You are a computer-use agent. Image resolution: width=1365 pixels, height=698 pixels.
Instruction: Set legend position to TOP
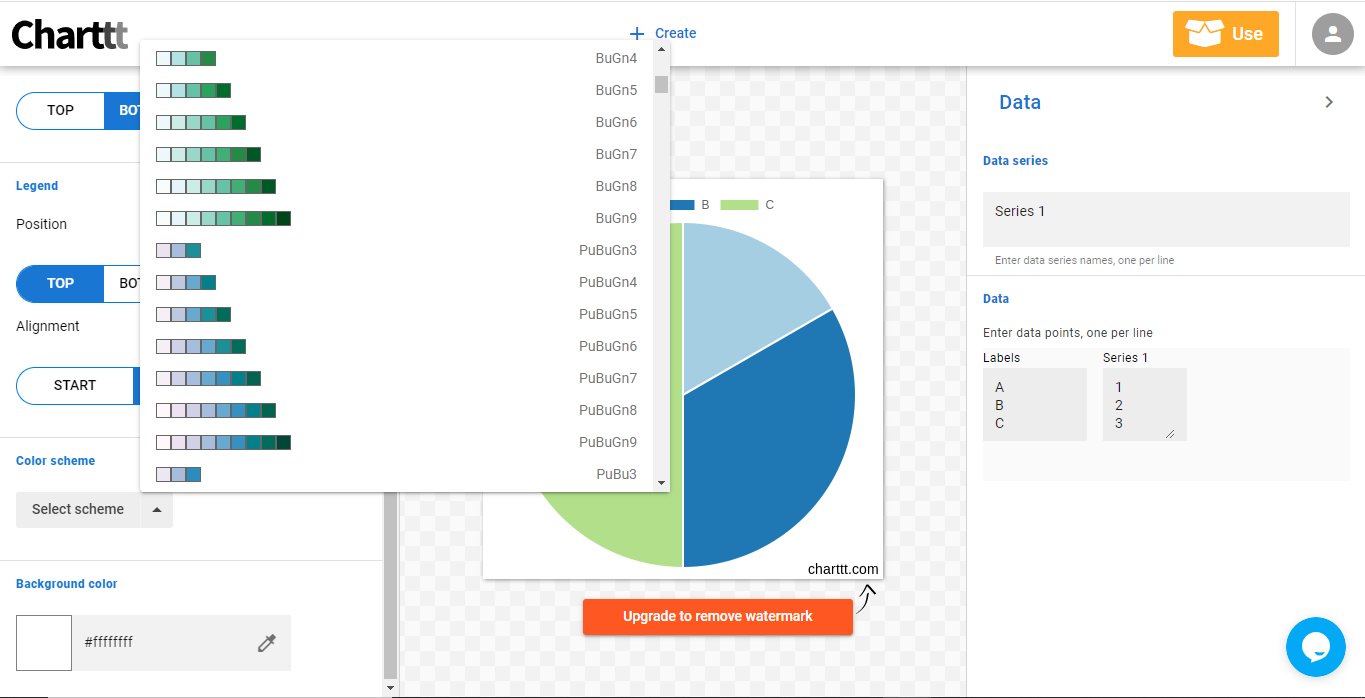point(60,283)
